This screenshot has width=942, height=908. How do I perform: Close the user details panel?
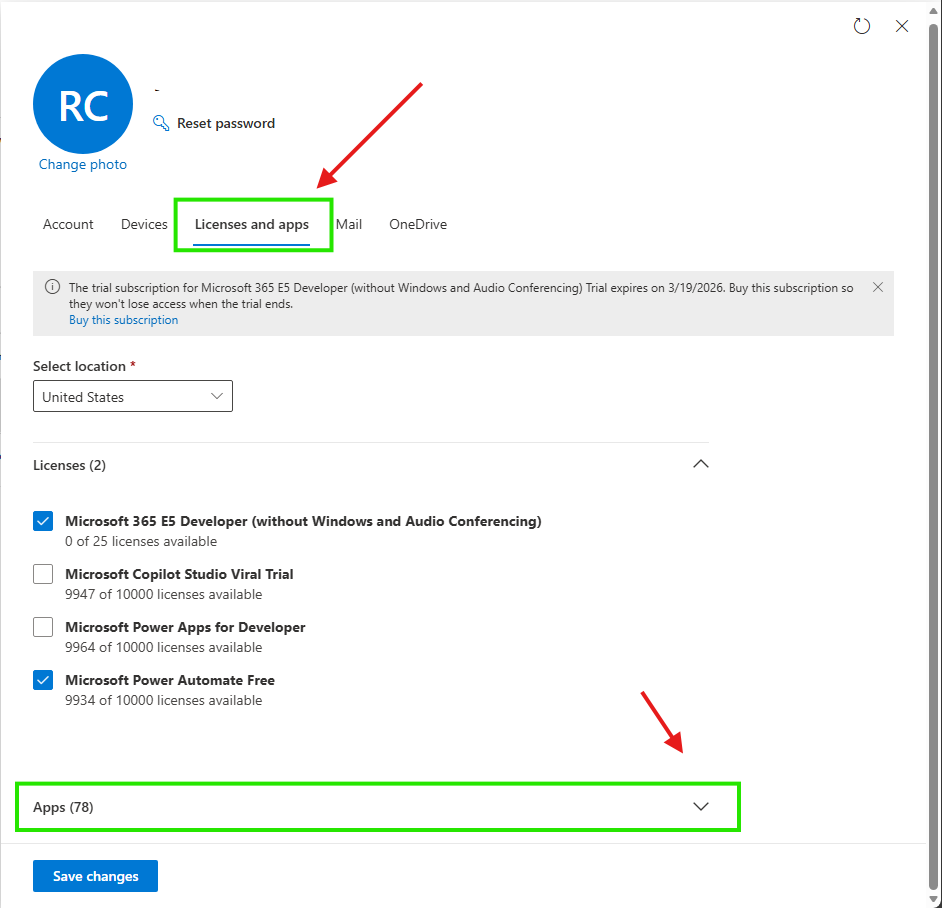[901, 26]
